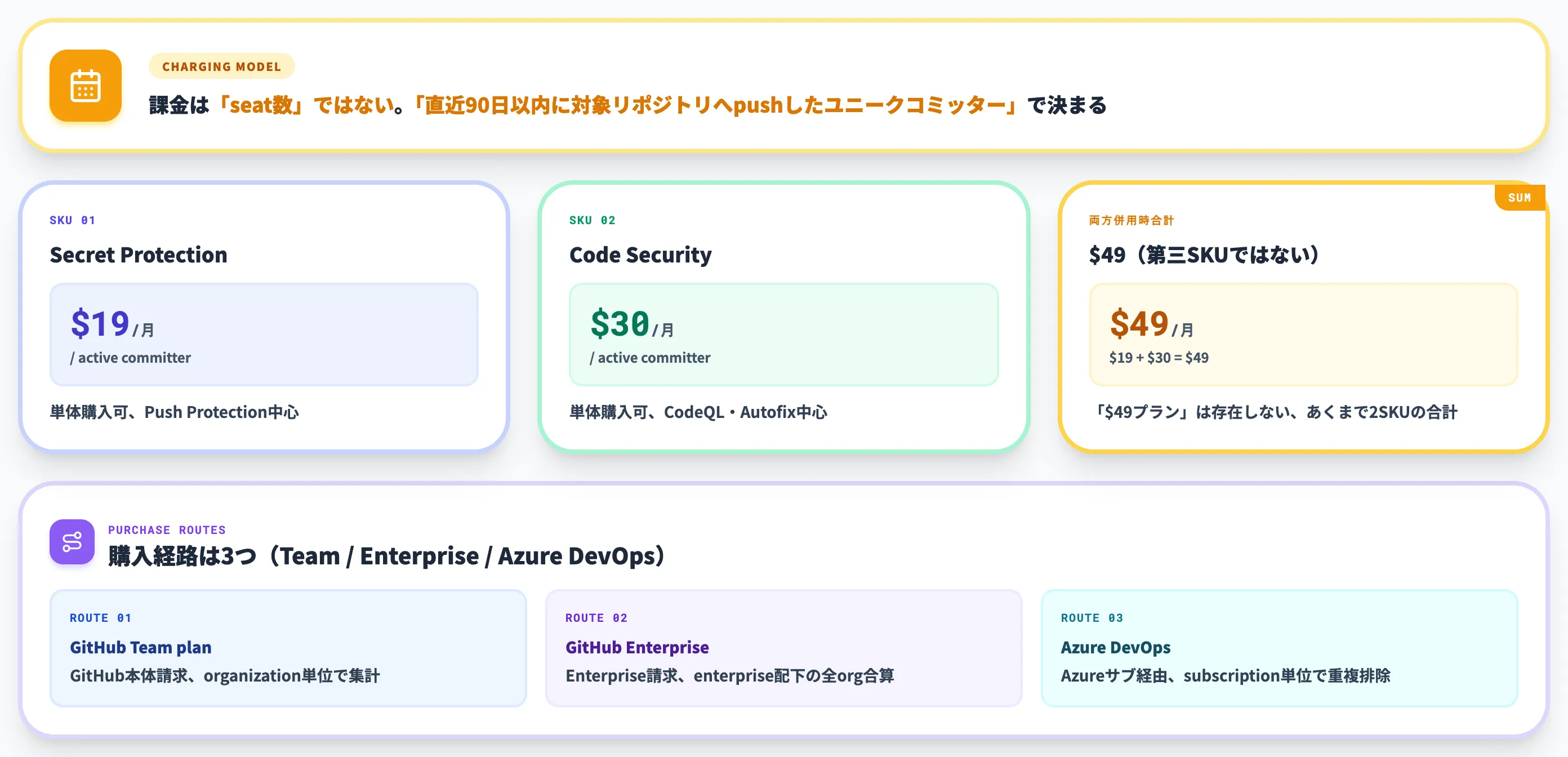The image size is (1568, 757).
Task: Click the 購入経路は3つ heading
Action: [x=386, y=555]
